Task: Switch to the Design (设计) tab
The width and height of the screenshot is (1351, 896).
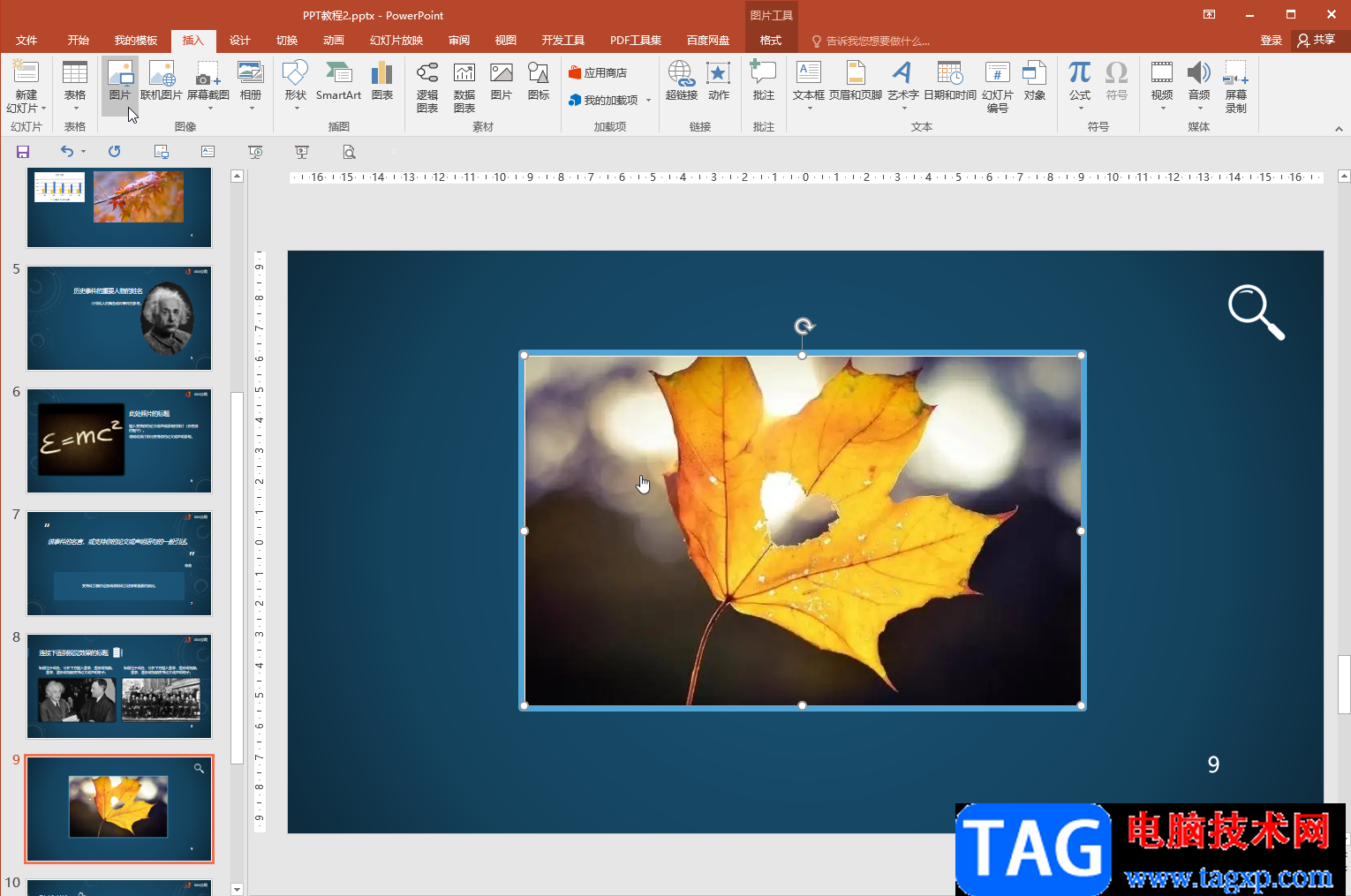Action: (x=240, y=41)
